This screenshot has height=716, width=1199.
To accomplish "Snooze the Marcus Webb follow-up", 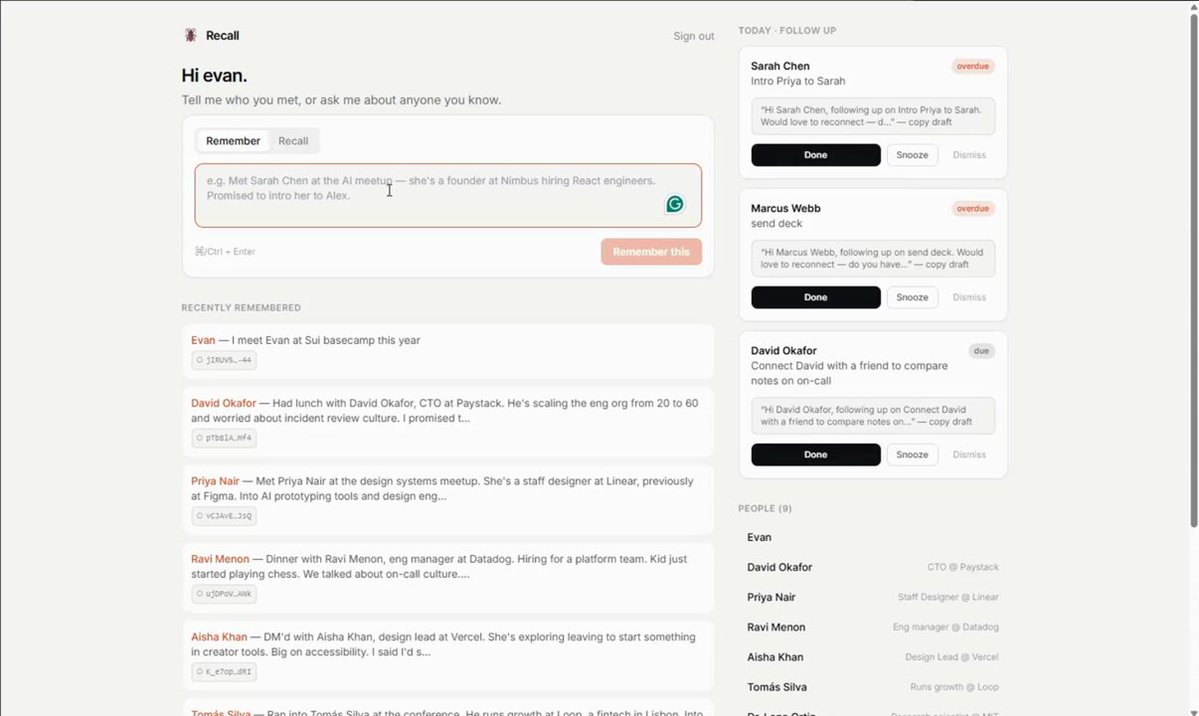I will [911, 297].
